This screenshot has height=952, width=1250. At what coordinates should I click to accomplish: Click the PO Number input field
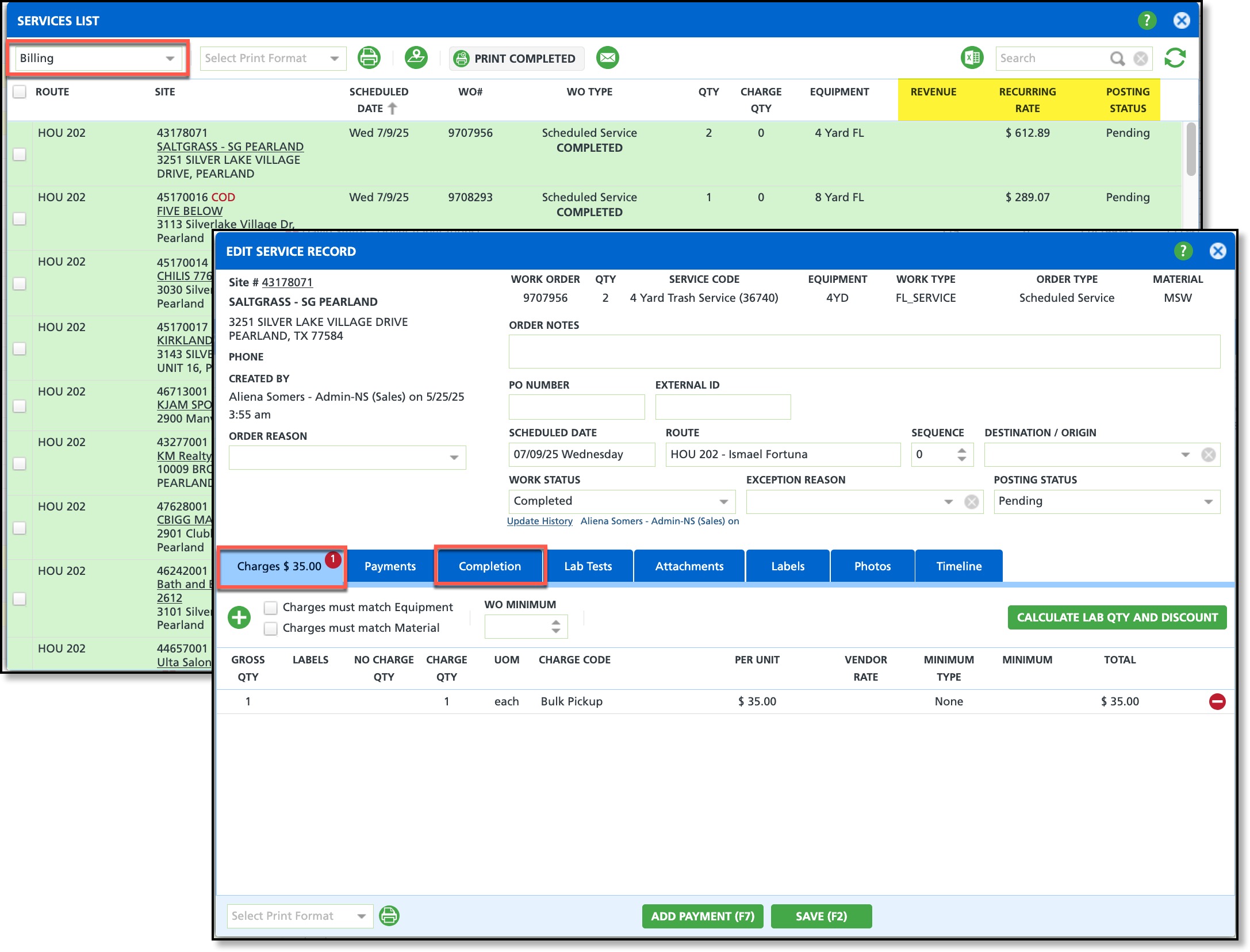point(576,407)
